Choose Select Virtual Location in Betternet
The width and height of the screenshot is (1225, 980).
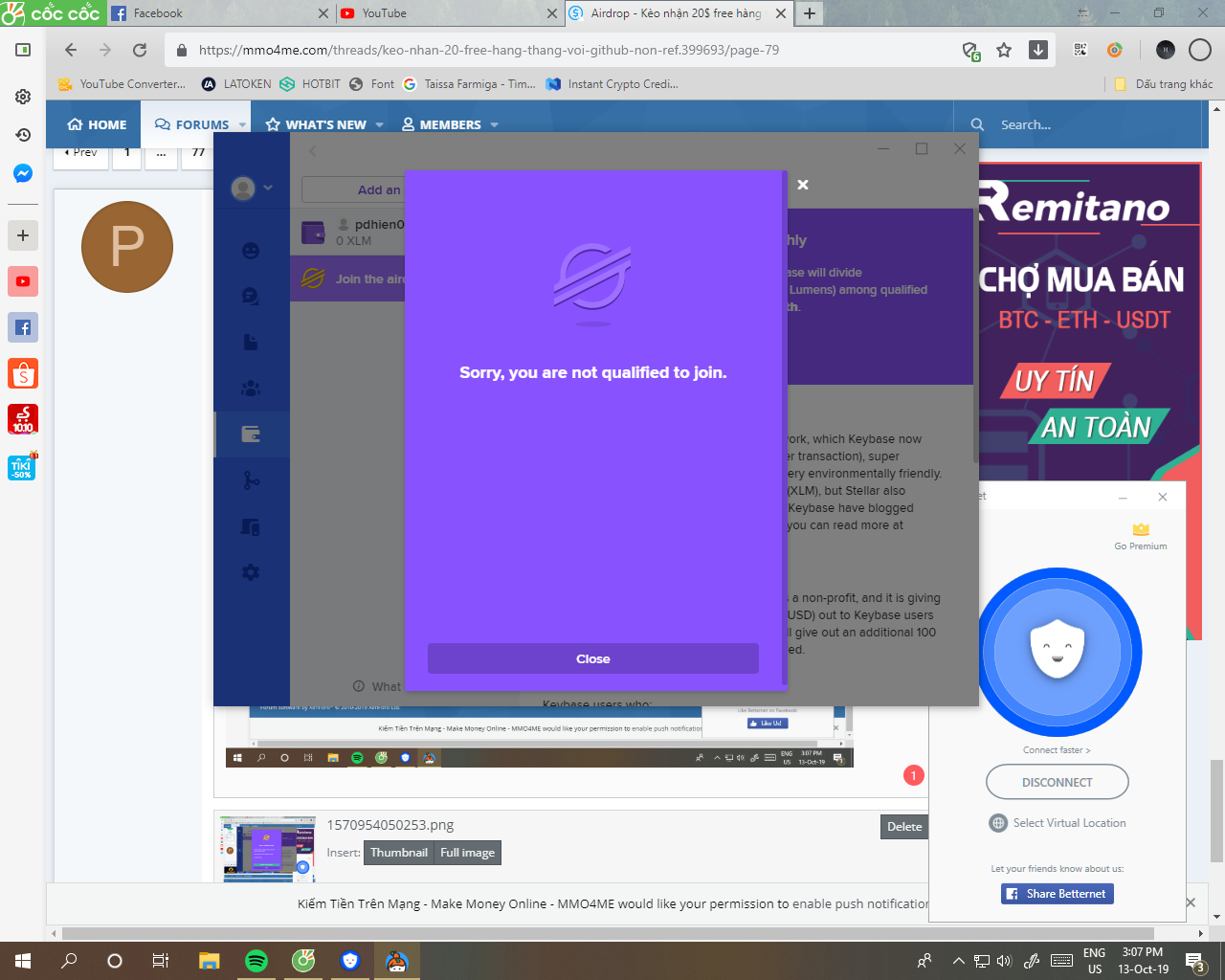pyautogui.click(x=1058, y=823)
